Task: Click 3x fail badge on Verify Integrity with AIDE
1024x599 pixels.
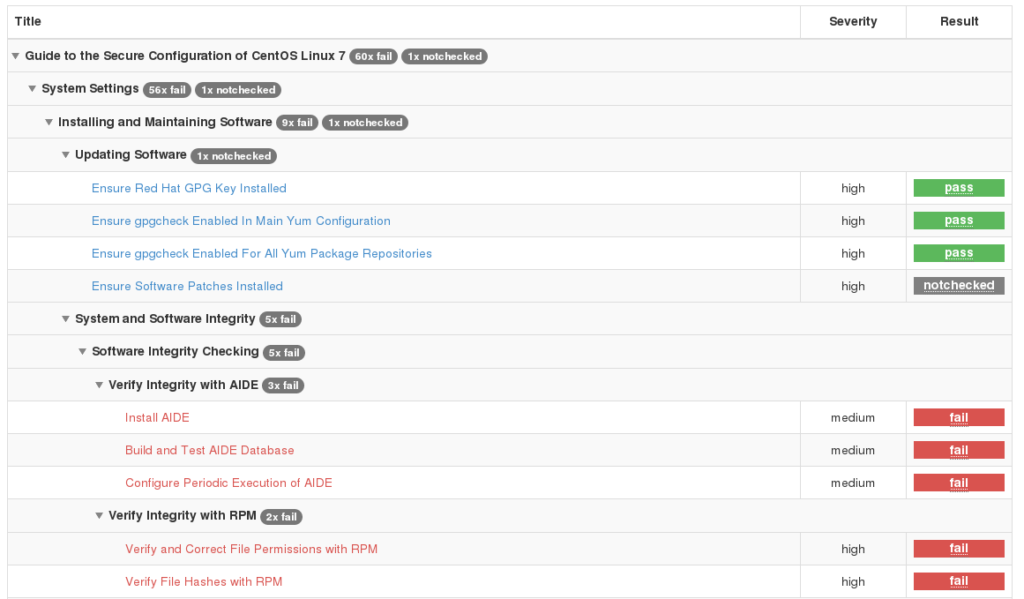Action: (283, 385)
